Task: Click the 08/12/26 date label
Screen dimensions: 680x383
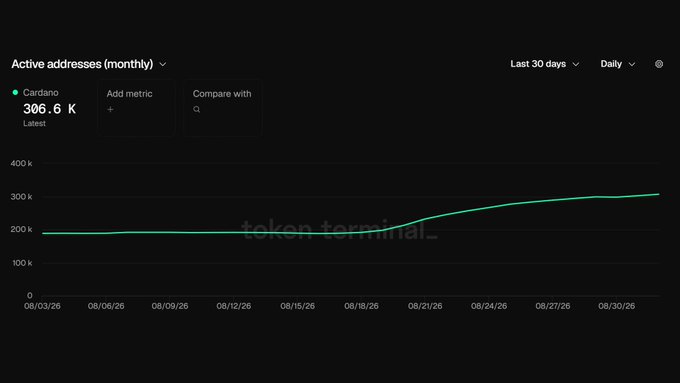Action: [234, 306]
